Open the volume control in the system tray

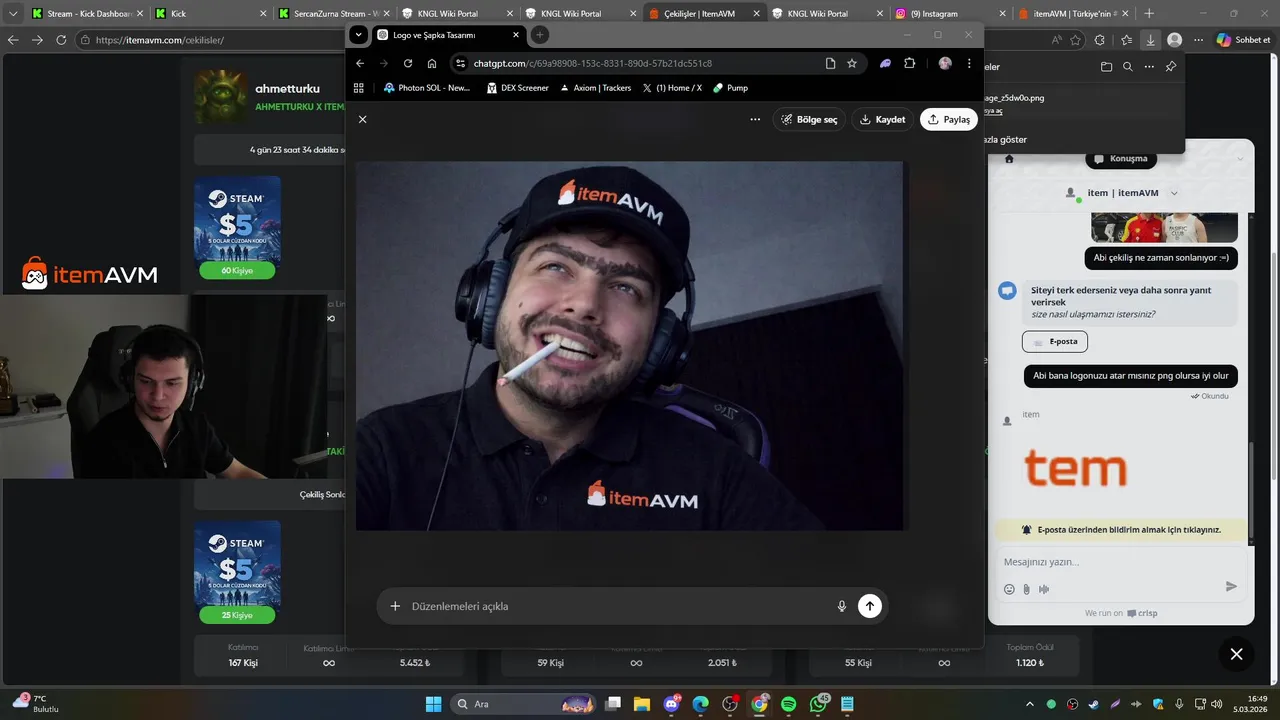coord(1216,704)
